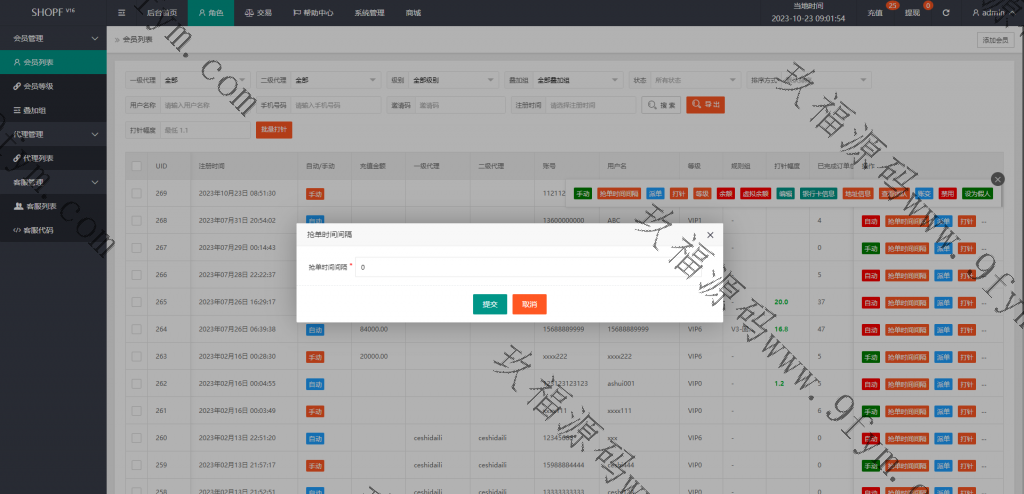This screenshot has width=1024, height=494.
Task: Open 叠加组 in the sidebar
Action: point(34,110)
